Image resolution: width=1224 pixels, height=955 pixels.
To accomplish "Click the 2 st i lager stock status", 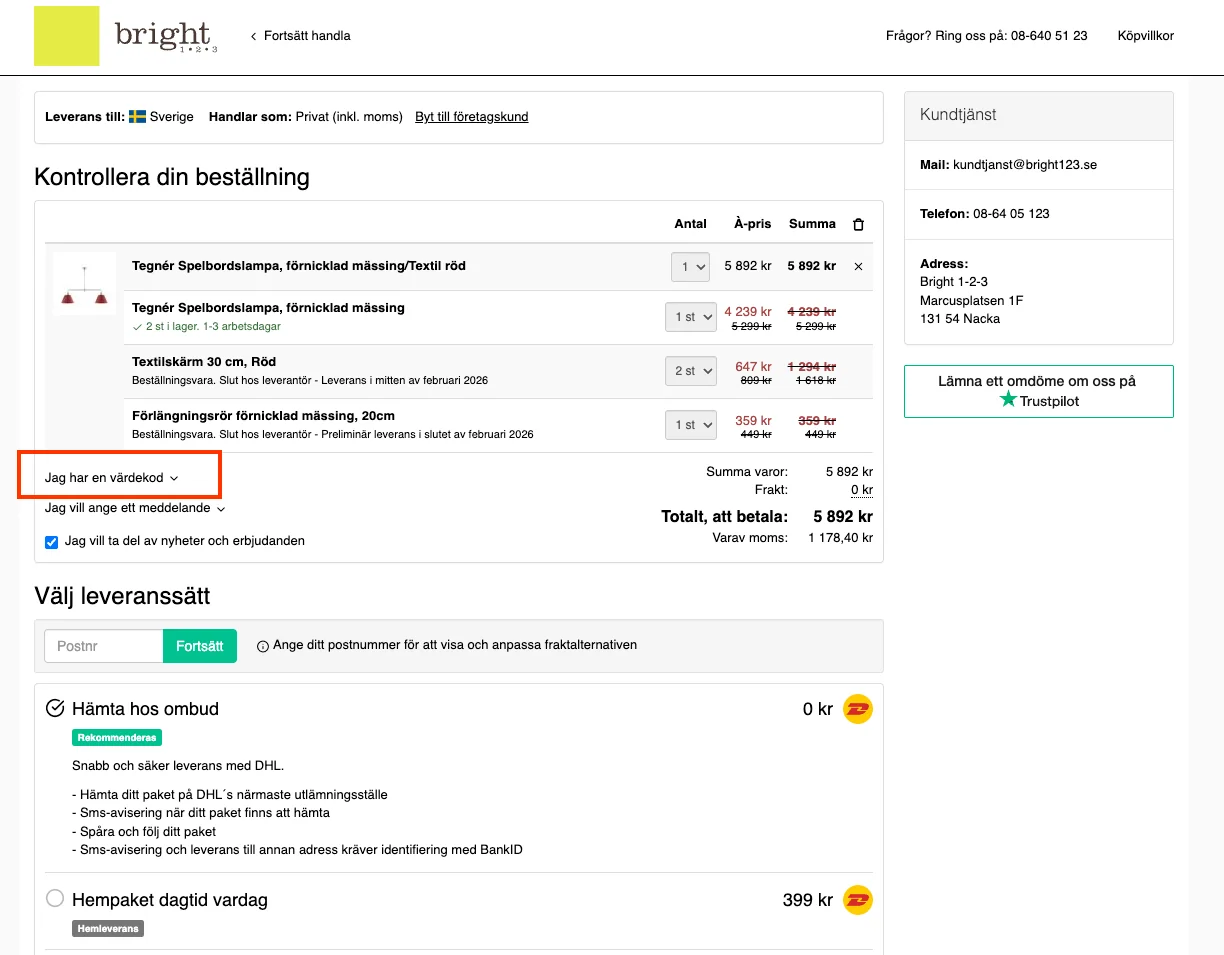I will [x=206, y=327].
